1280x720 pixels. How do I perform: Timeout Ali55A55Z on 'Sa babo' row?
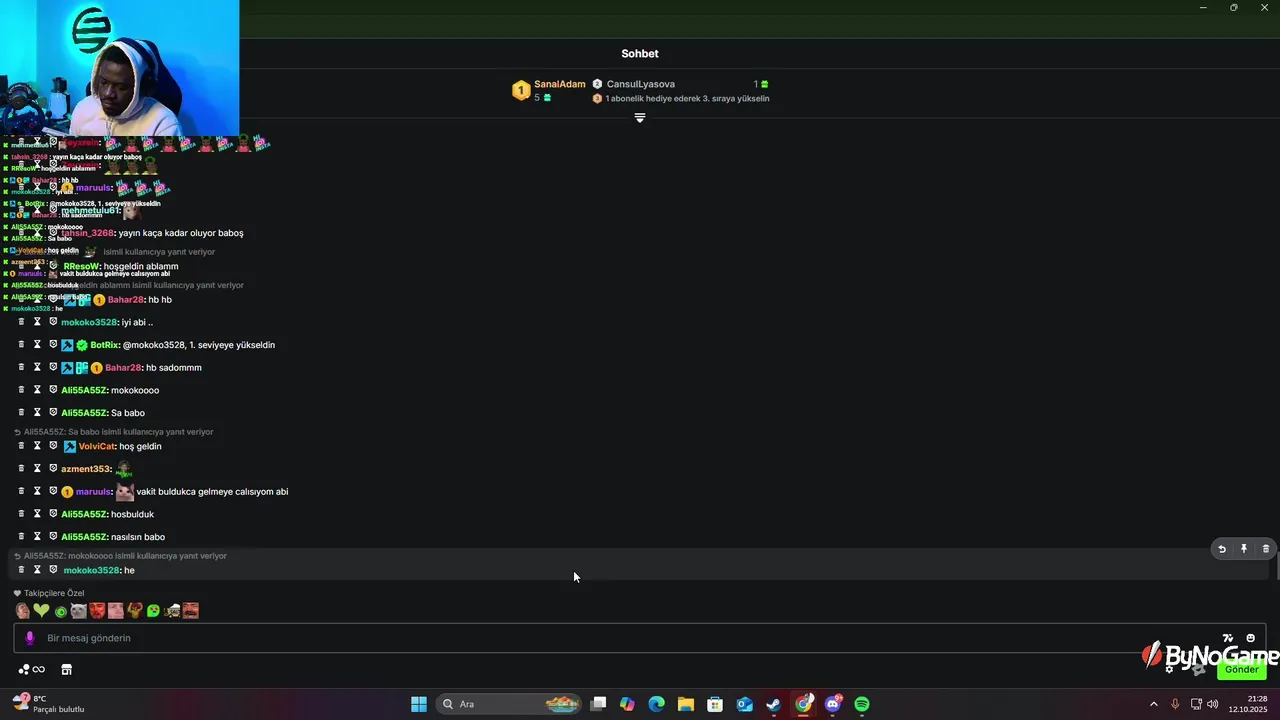pyautogui.click(x=37, y=412)
